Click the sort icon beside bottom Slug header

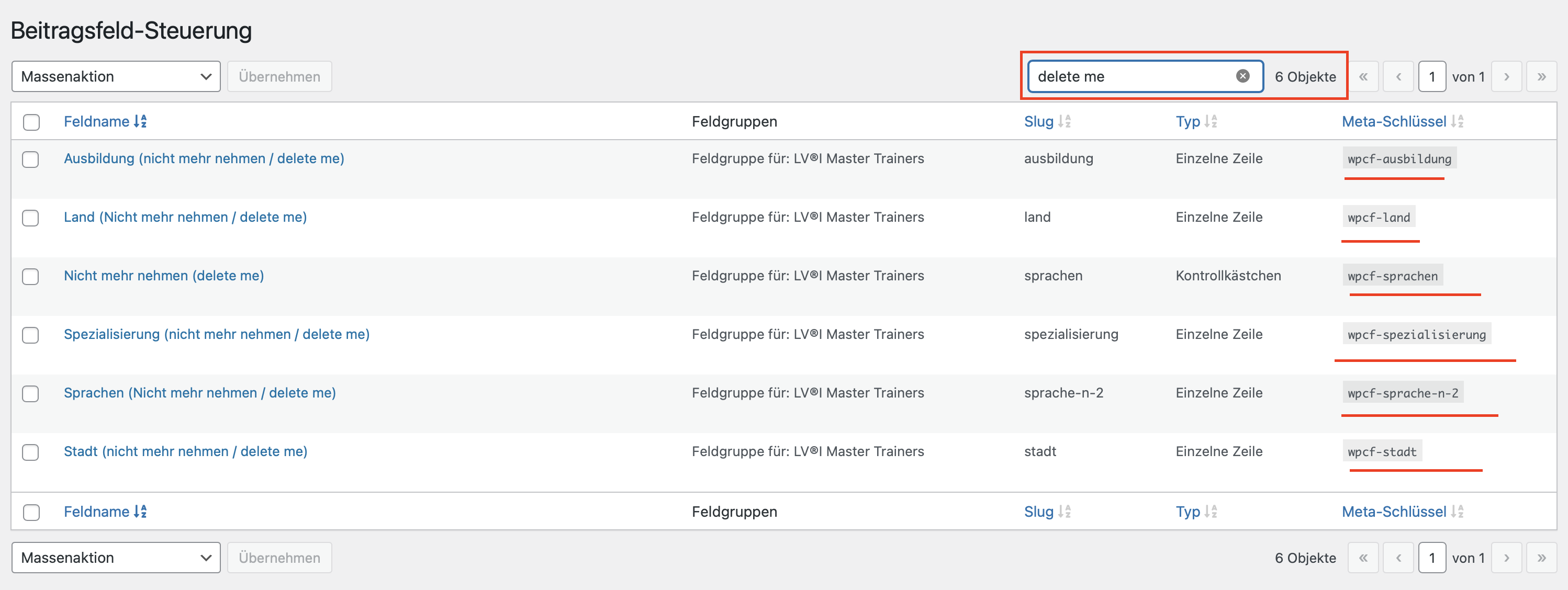click(1064, 512)
